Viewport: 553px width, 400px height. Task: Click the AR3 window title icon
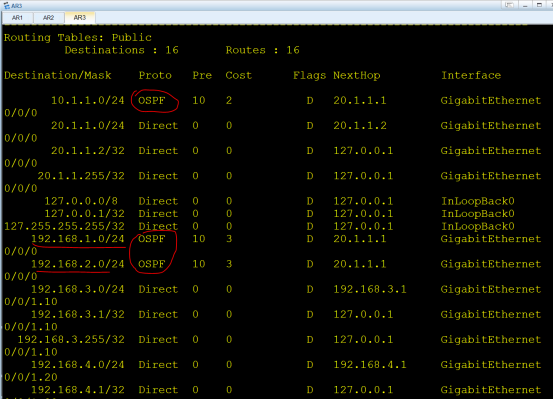[7, 5]
